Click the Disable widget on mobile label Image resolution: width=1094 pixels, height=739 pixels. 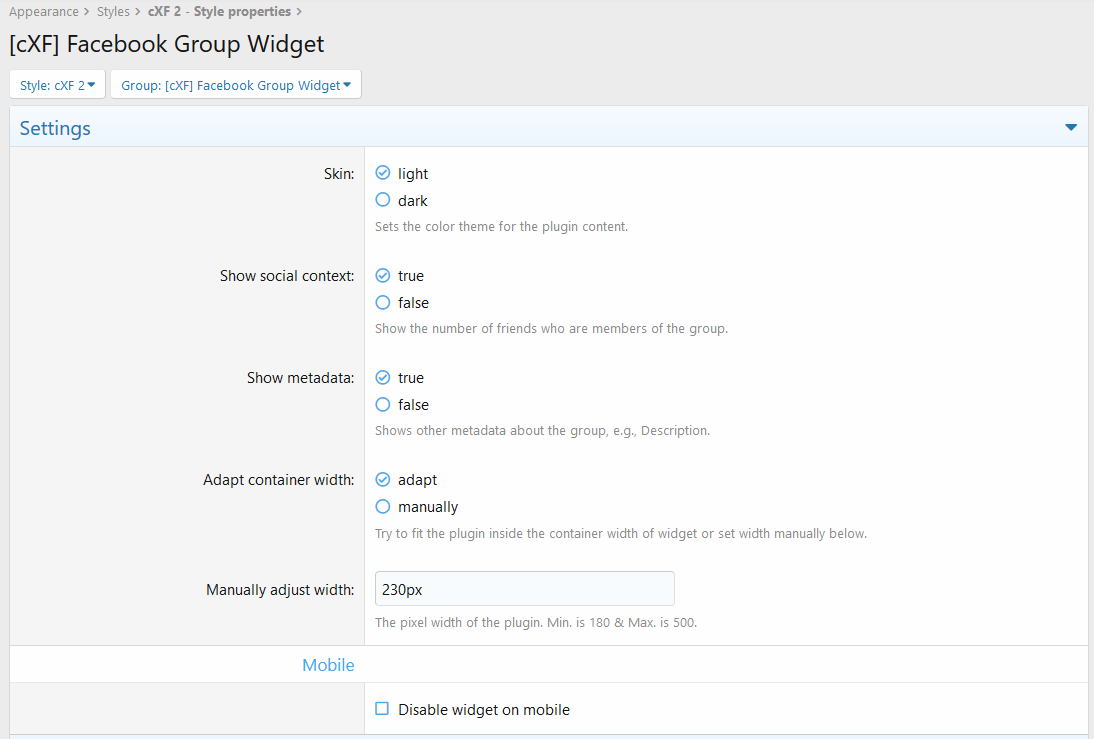tap(483, 710)
